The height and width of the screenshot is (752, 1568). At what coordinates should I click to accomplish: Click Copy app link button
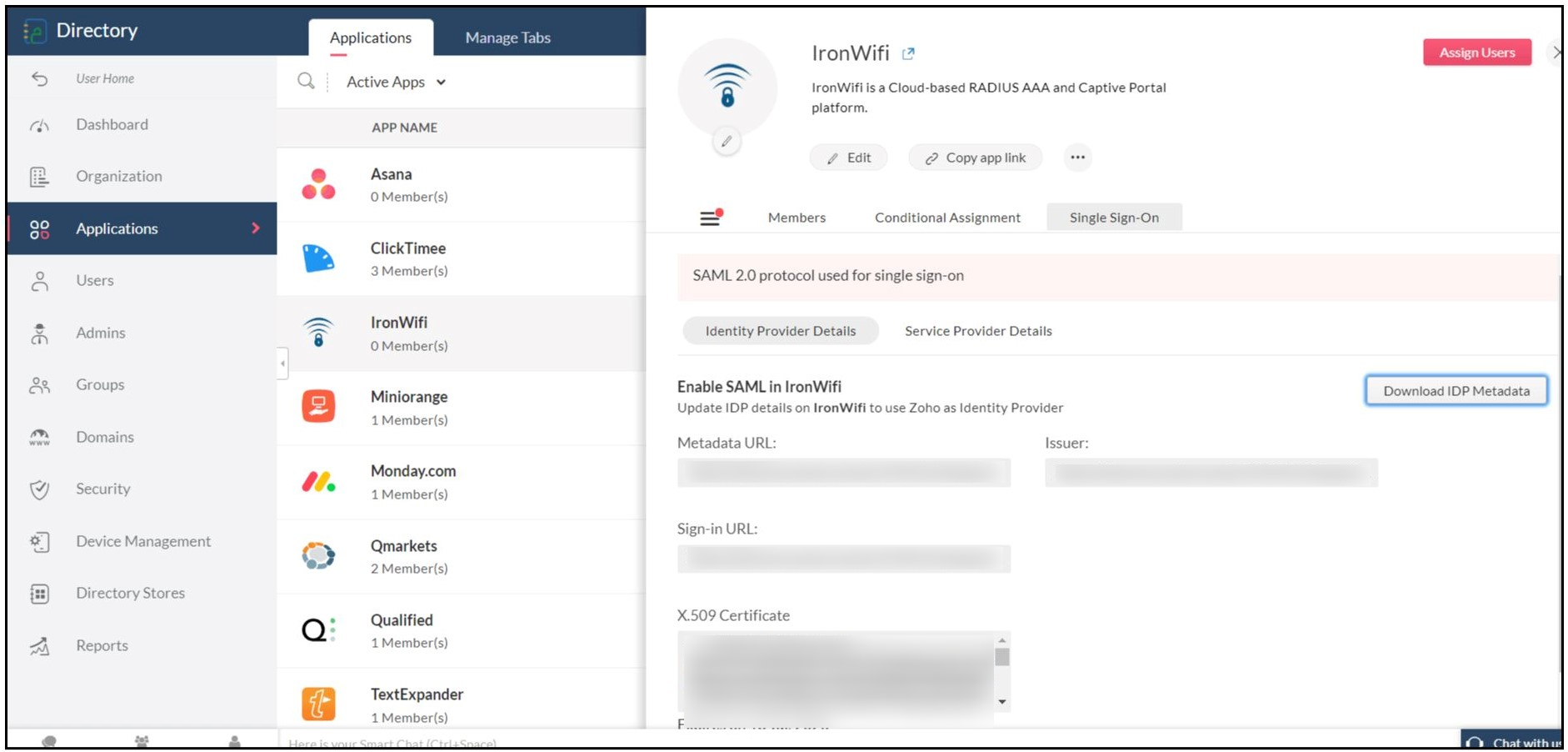[x=975, y=158]
